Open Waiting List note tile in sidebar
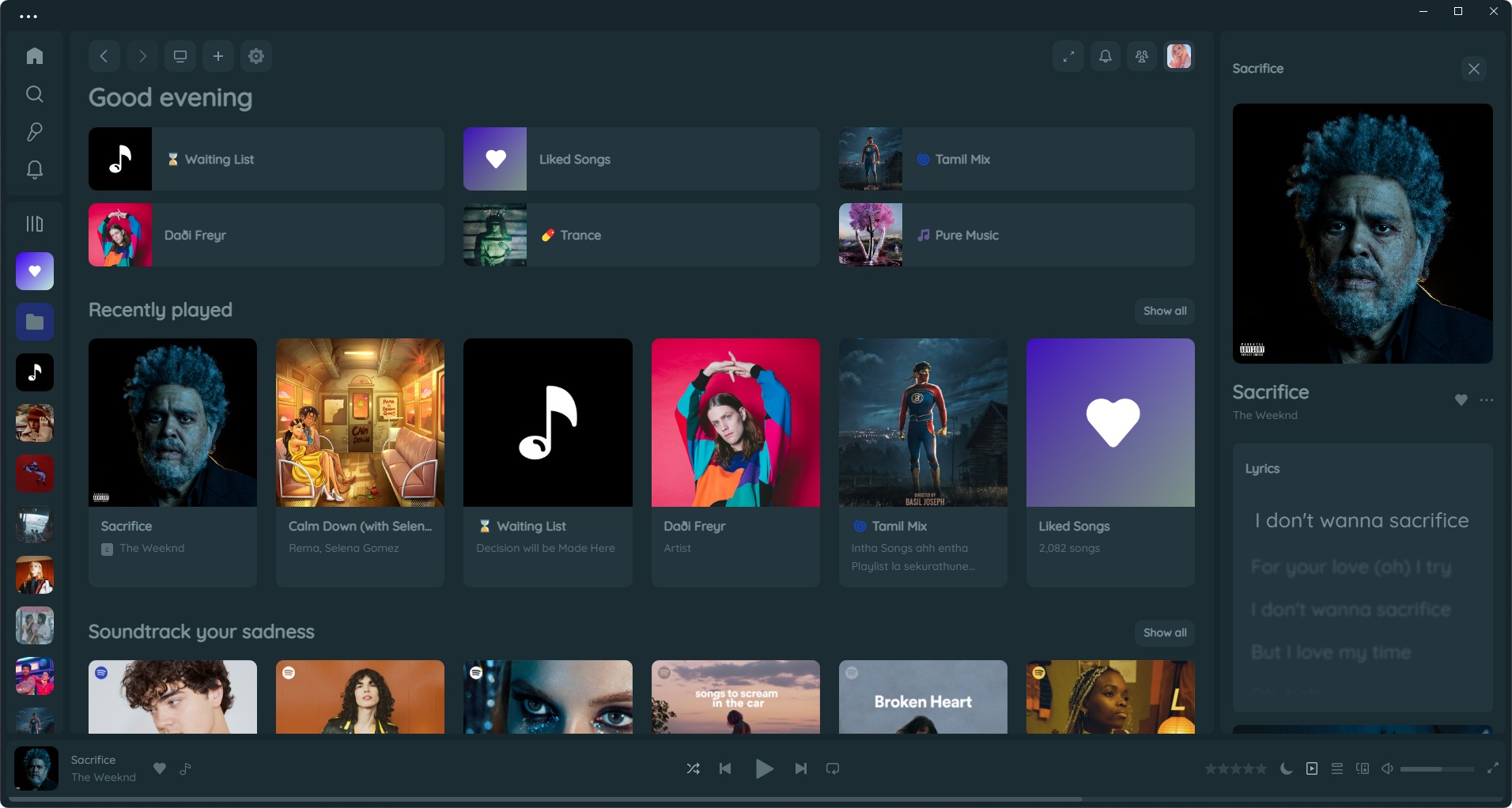Screen dimensions: 1512x808 coord(35,372)
